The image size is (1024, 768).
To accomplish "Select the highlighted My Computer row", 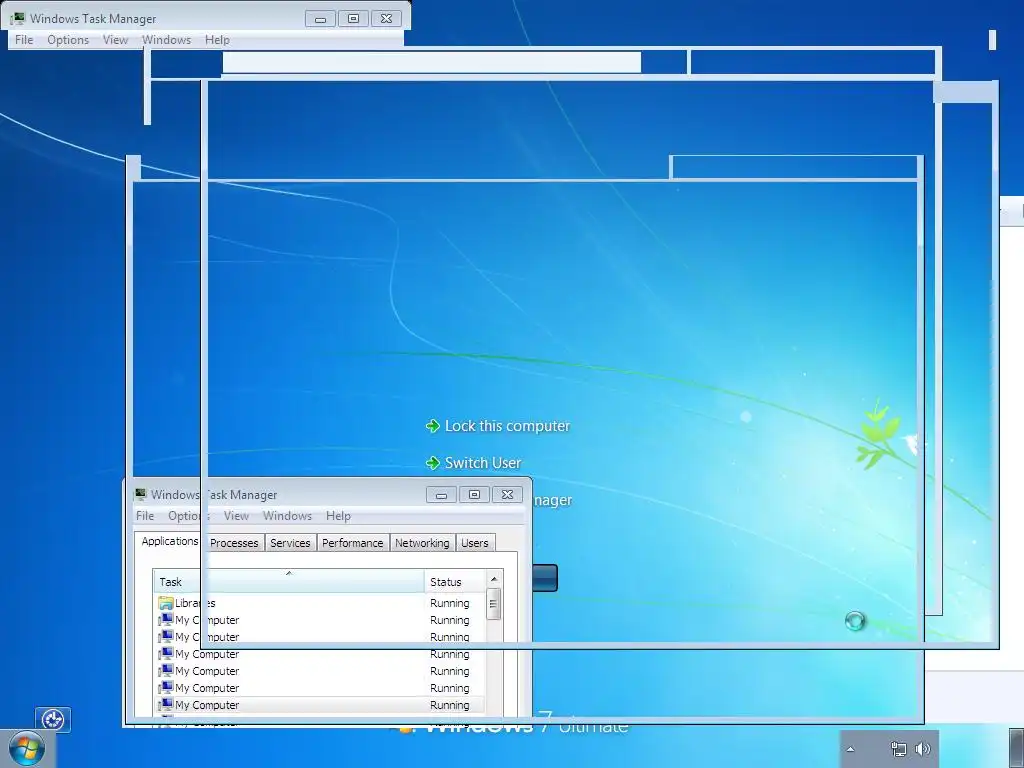I will 320,705.
